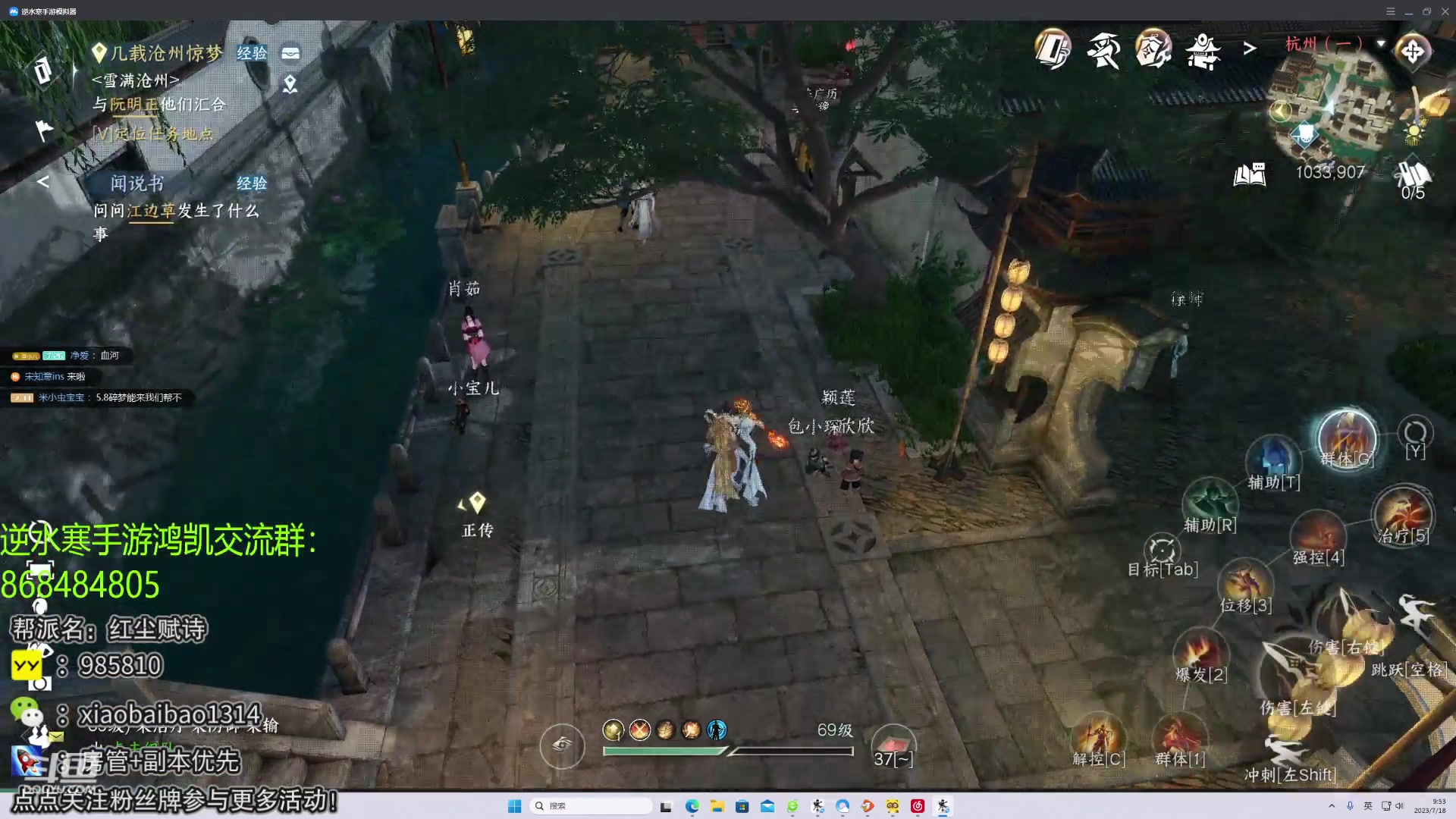The width and height of the screenshot is (1456, 819).
Task: Open the swordsman character icon
Action: pyautogui.click(x=1103, y=50)
